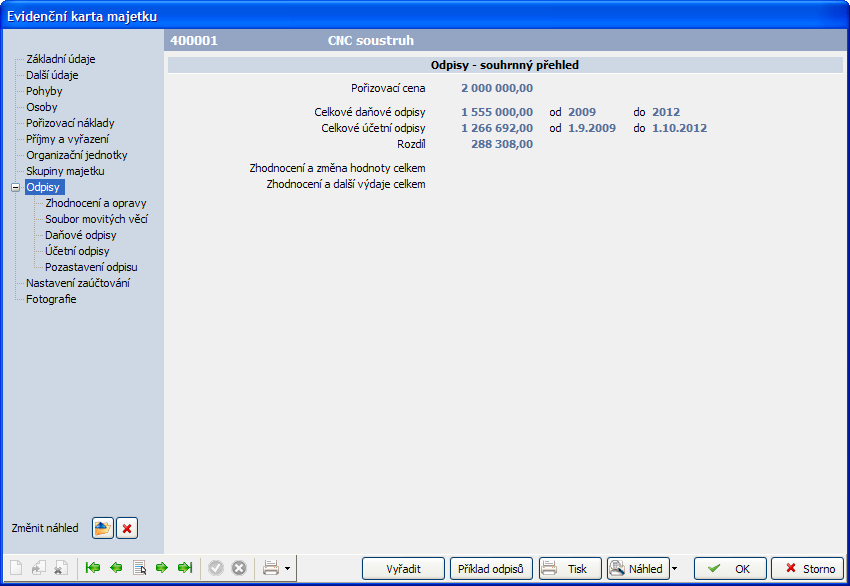The image size is (850, 586).
Task: Click the open view icon next to Změnit náhled
Action: point(102,528)
